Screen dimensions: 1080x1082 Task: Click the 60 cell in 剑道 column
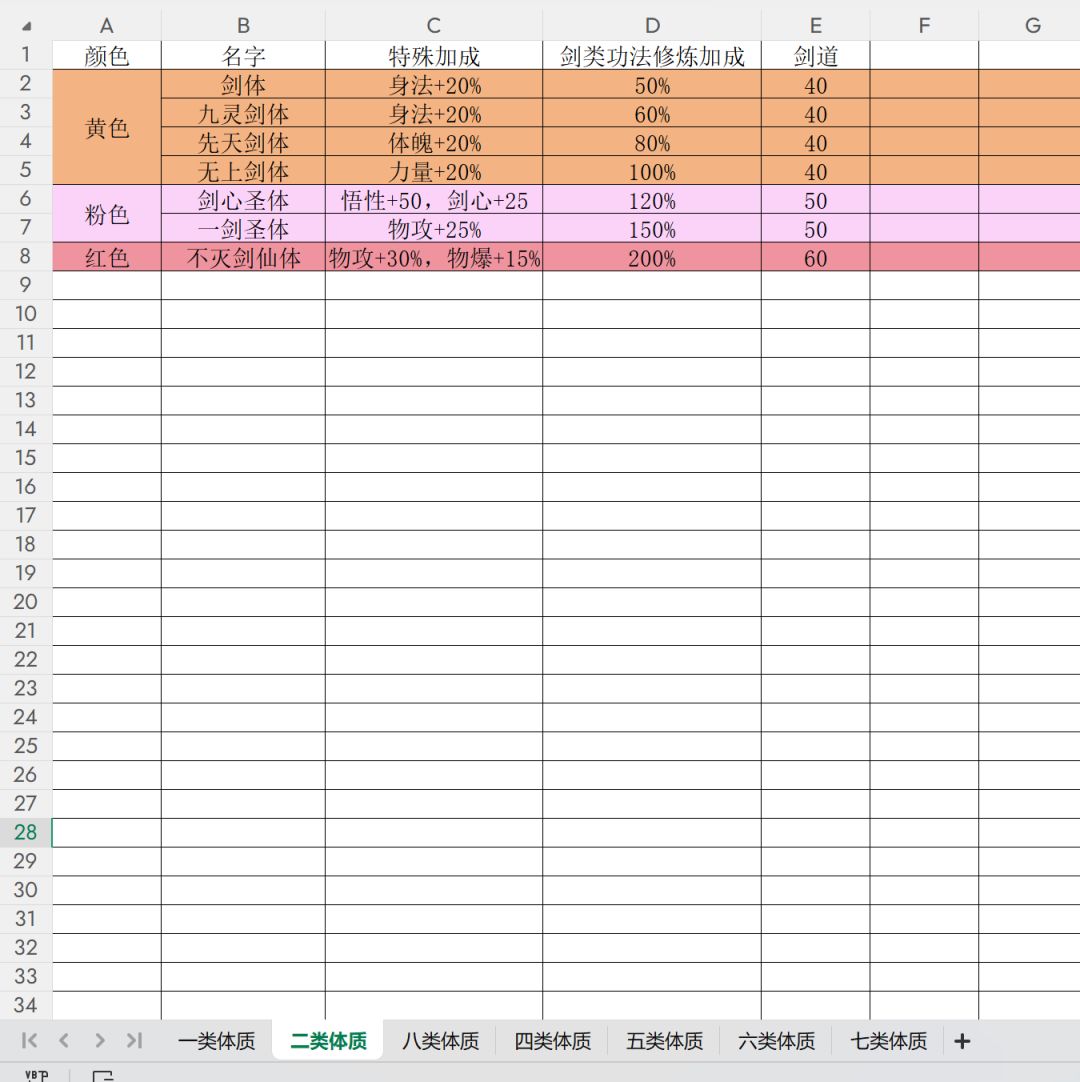click(x=815, y=257)
